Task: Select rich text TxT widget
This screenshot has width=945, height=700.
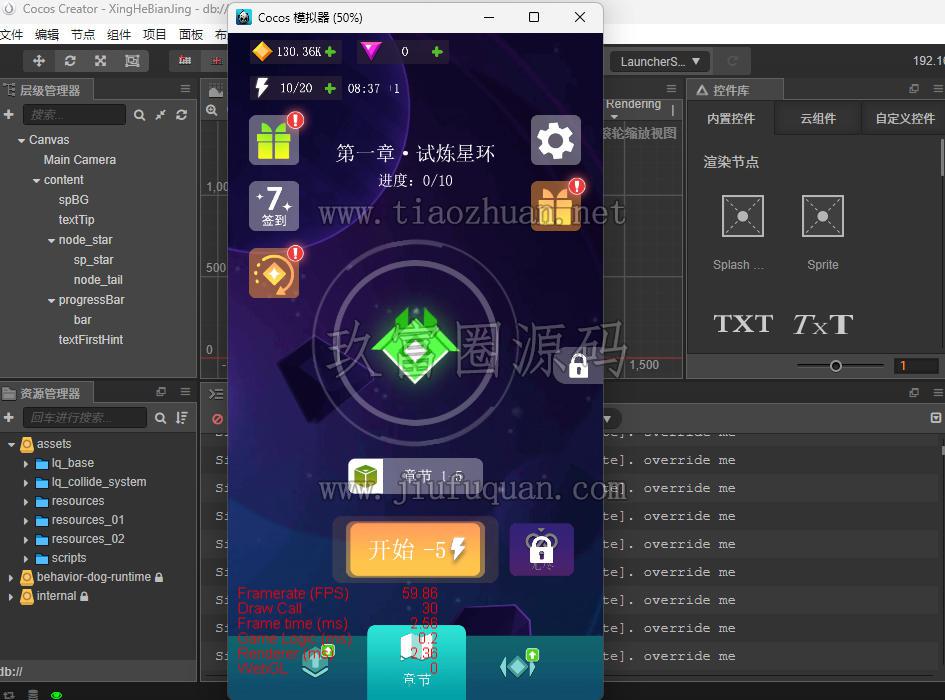Action: tap(823, 324)
